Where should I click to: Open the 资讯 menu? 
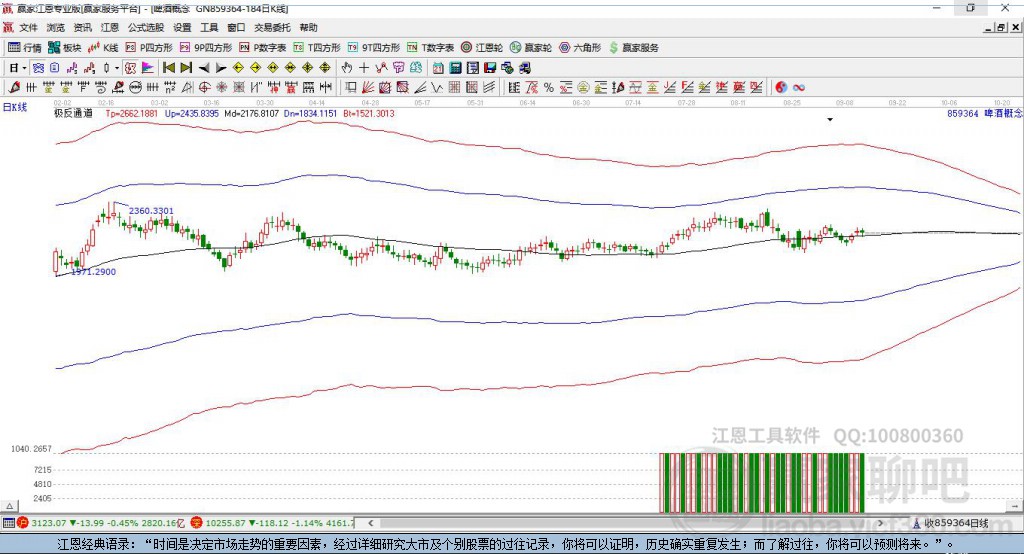[82, 27]
